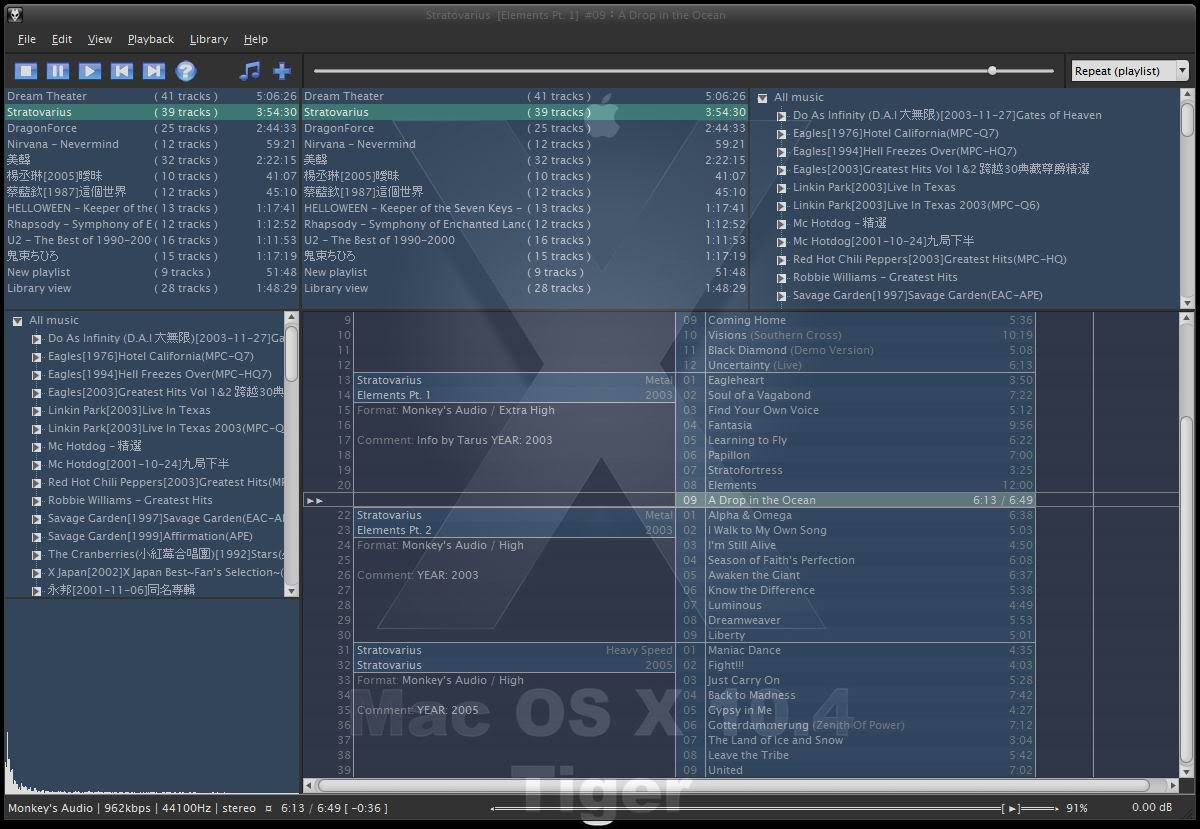The height and width of the screenshot is (829, 1200).
Task: Select the U2 – The Best of 1990-2000 playlist
Action: pyautogui.click(x=525, y=240)
